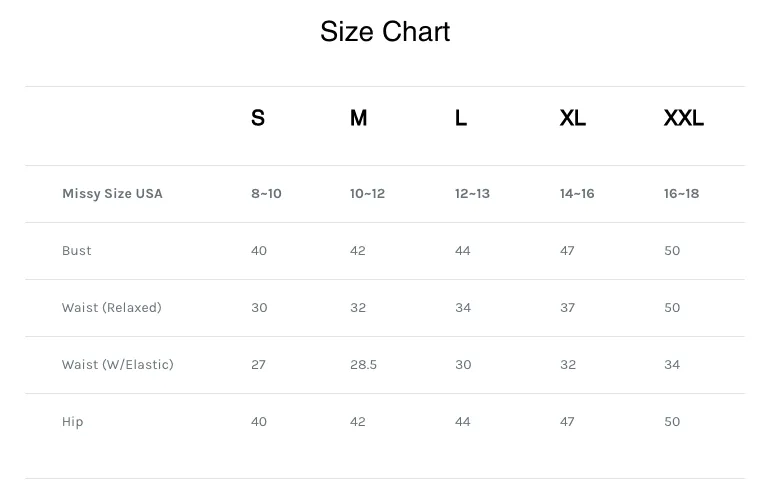Screen dimensions: 778x494
Task: Select the XXL column header
Action: (x=684, y=118)
